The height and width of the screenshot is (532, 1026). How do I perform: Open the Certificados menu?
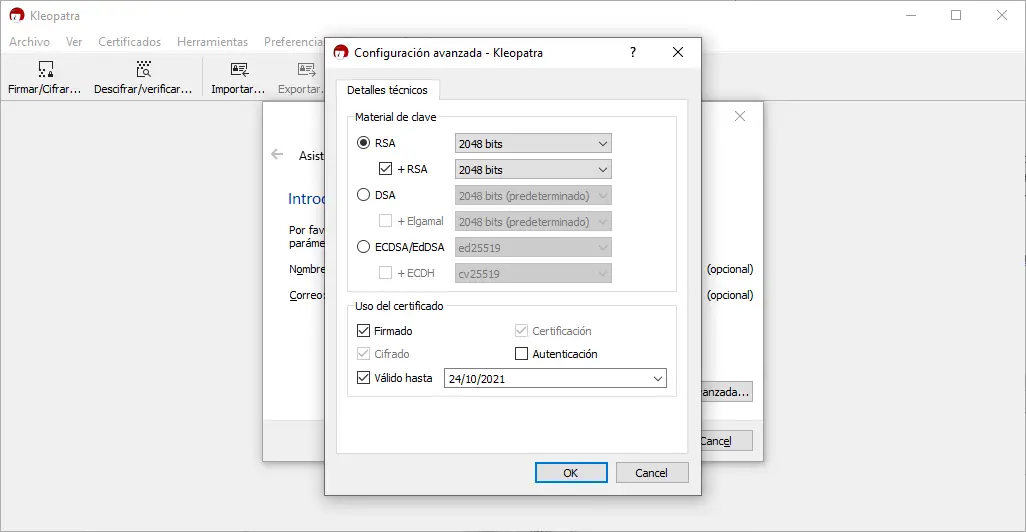pyautogui.click(x=130, y=42)
